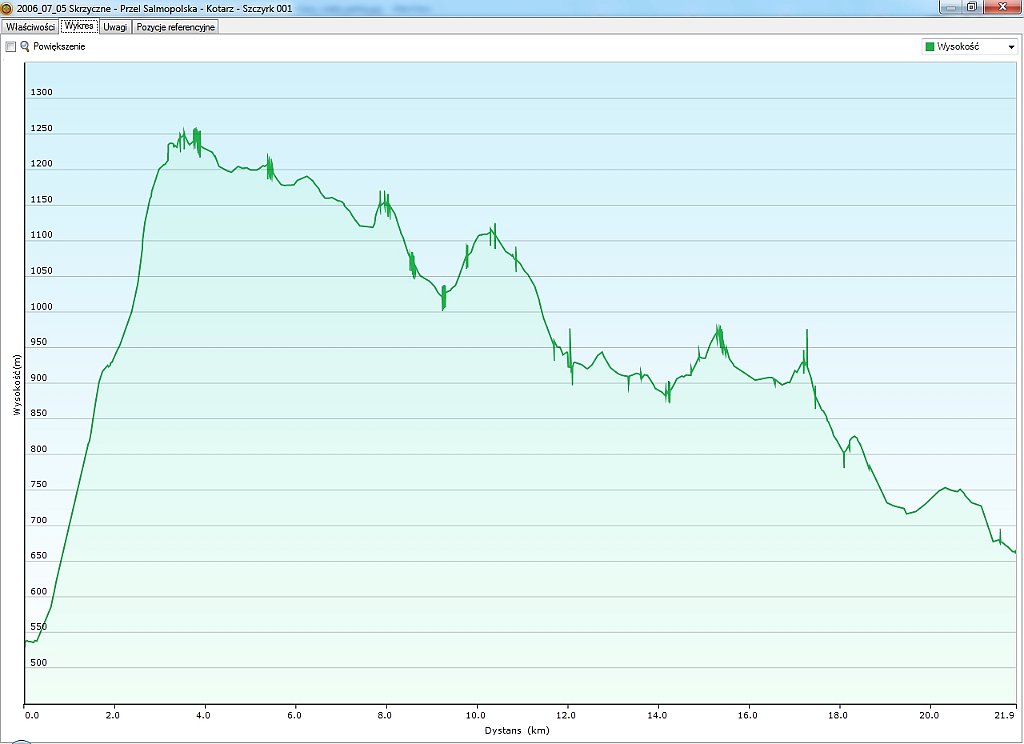Viewport: 1024px width, 744px height.
Task: Restore down the window
Action: point(972,7)
